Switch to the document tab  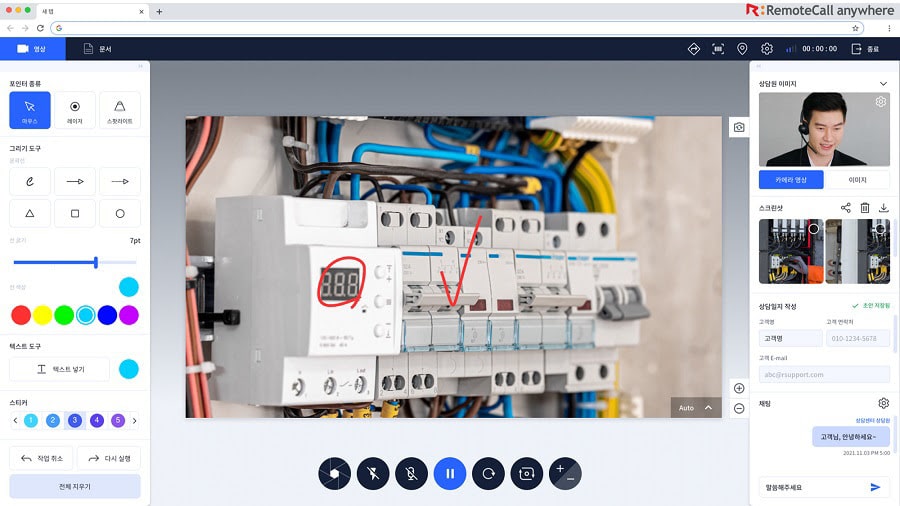click(x=98, y=49)
